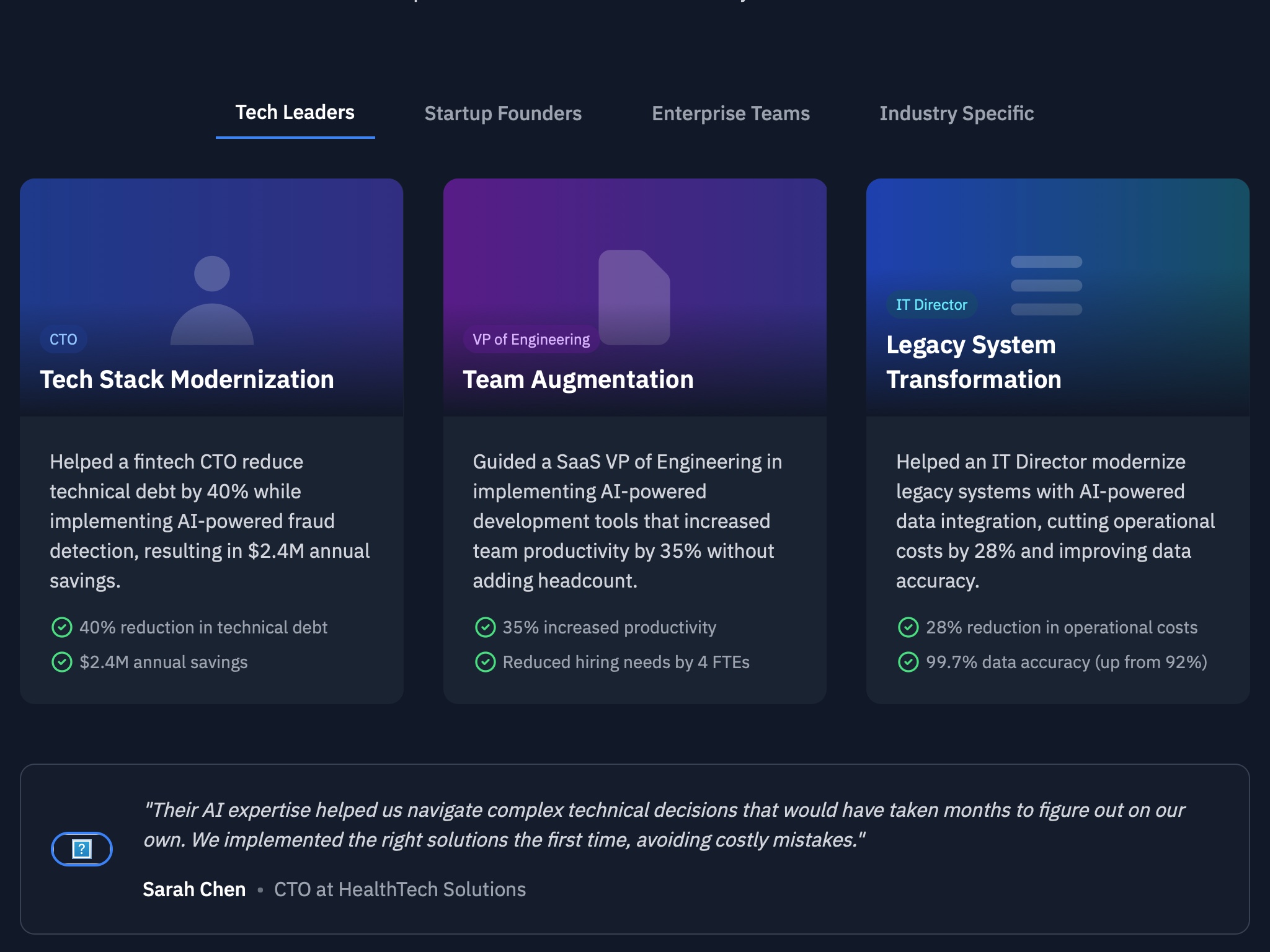Select the Industry Specific tab
This screenshot has height=952, width=1270.
[x=956, y=113]
